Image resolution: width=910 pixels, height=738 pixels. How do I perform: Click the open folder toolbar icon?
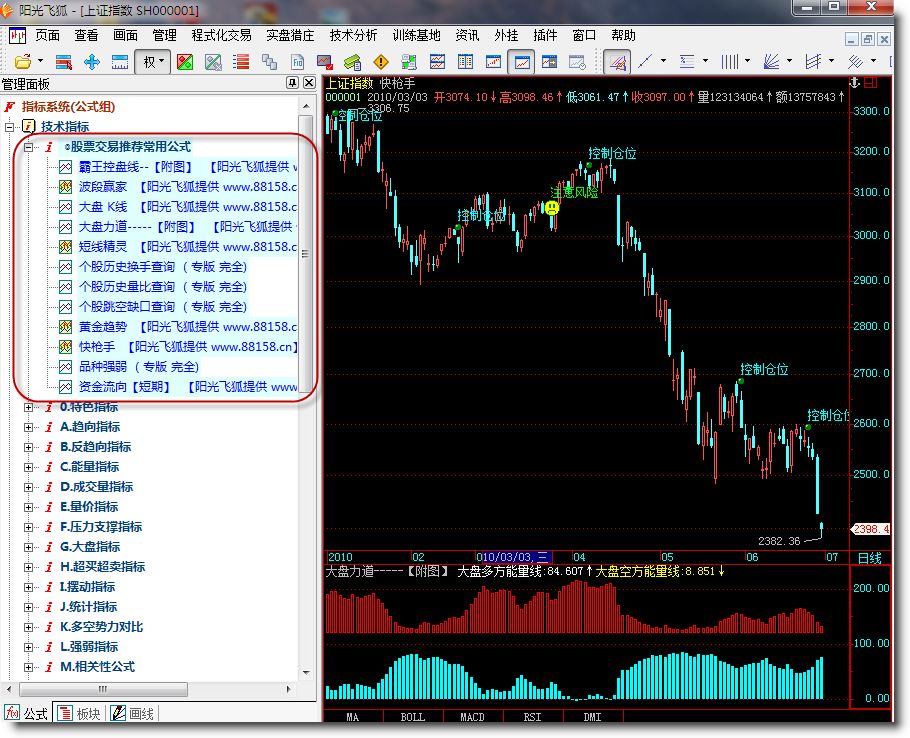pyautogui.click(x=22, y=62)
